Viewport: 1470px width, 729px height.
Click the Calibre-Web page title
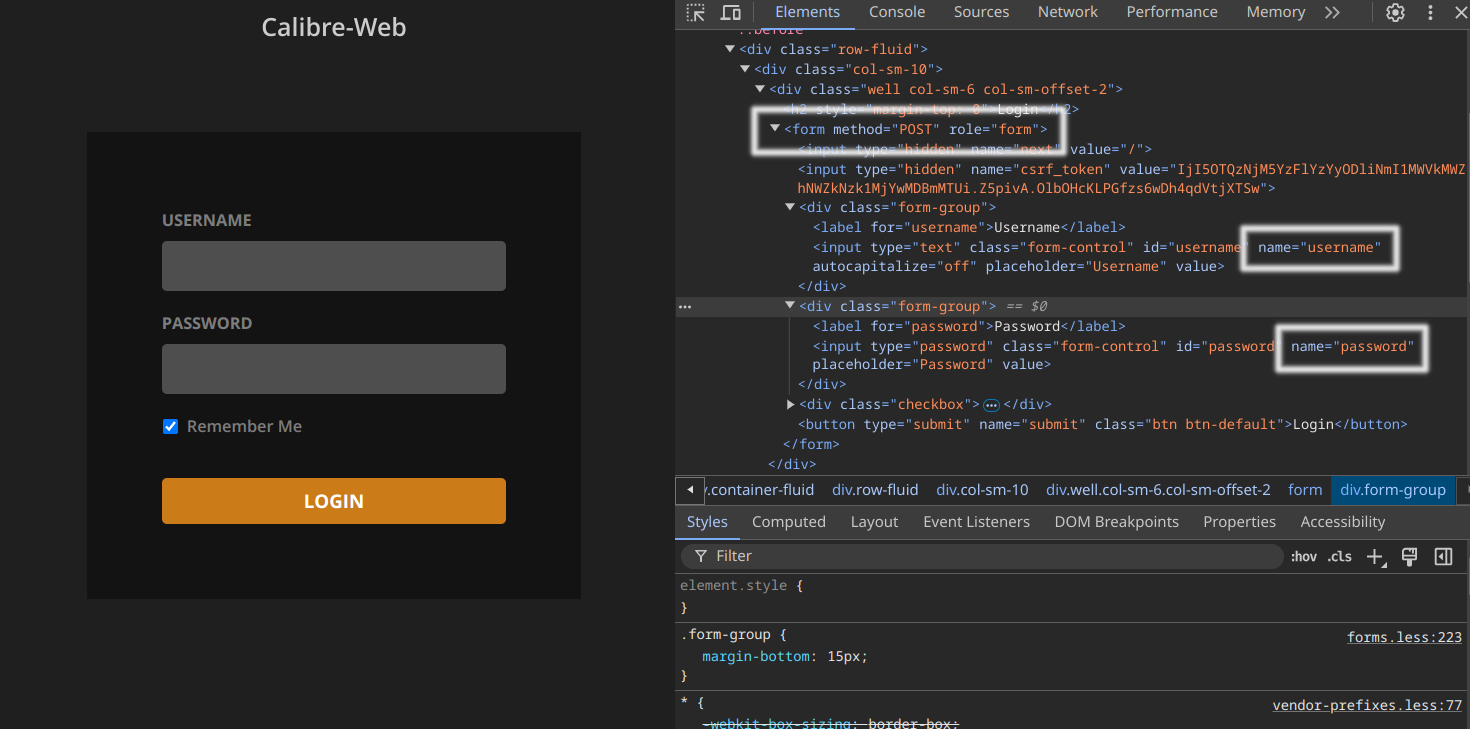click(x=334, y=27)
